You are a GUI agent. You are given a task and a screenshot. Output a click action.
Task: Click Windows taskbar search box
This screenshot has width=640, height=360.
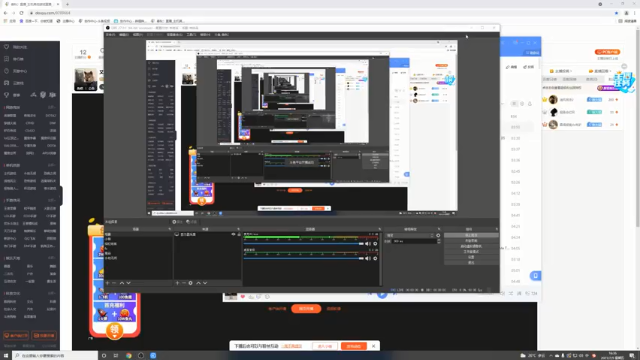[x=55, y=356]
